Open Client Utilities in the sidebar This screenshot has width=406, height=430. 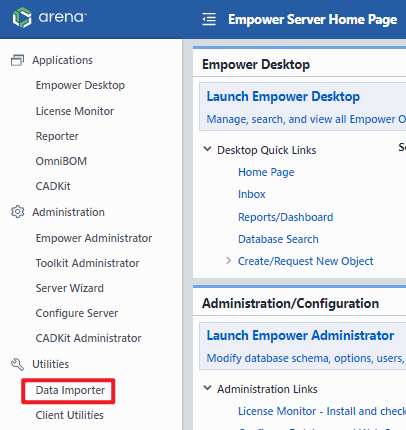pyautogui.click(x=70, y=415)
